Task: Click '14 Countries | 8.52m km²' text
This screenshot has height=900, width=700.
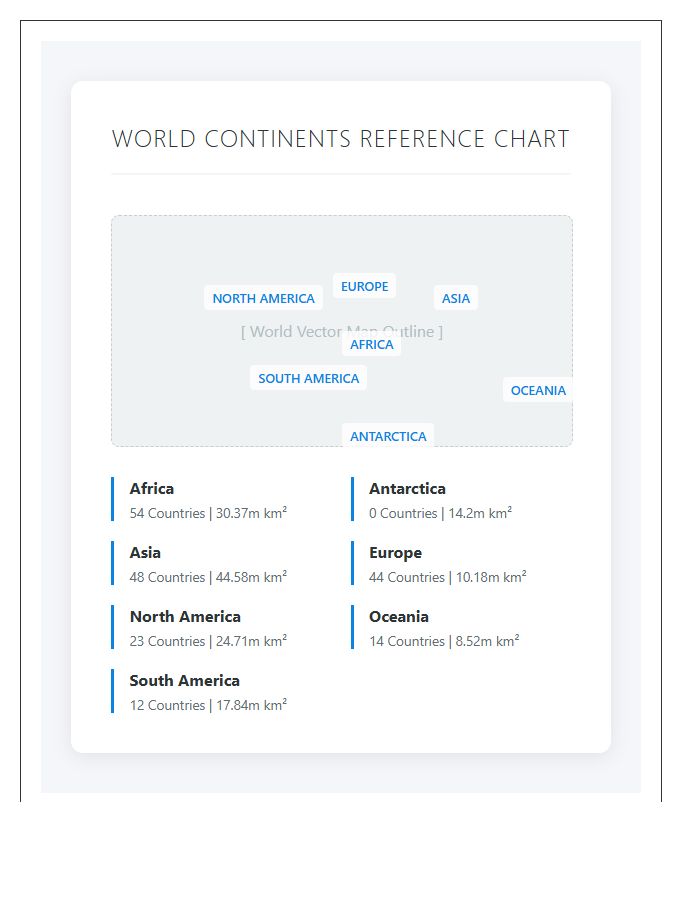Action: tap(445, 641)
